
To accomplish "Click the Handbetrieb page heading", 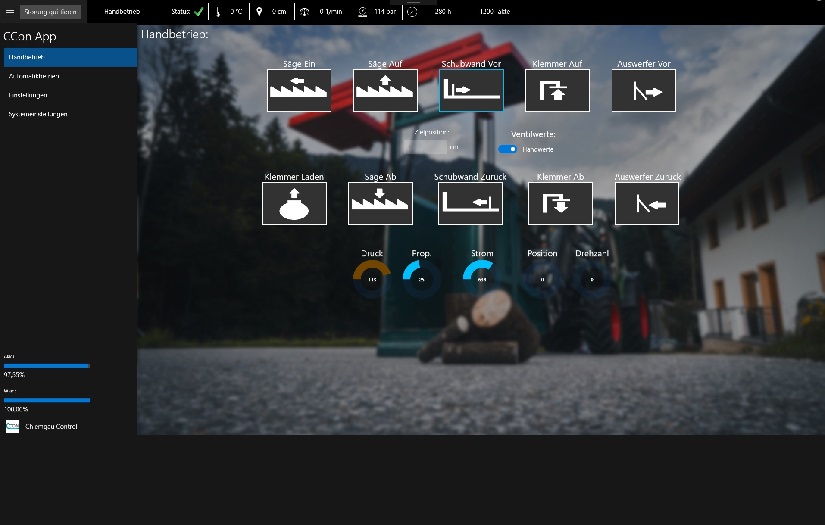I will tap(174, 34).
